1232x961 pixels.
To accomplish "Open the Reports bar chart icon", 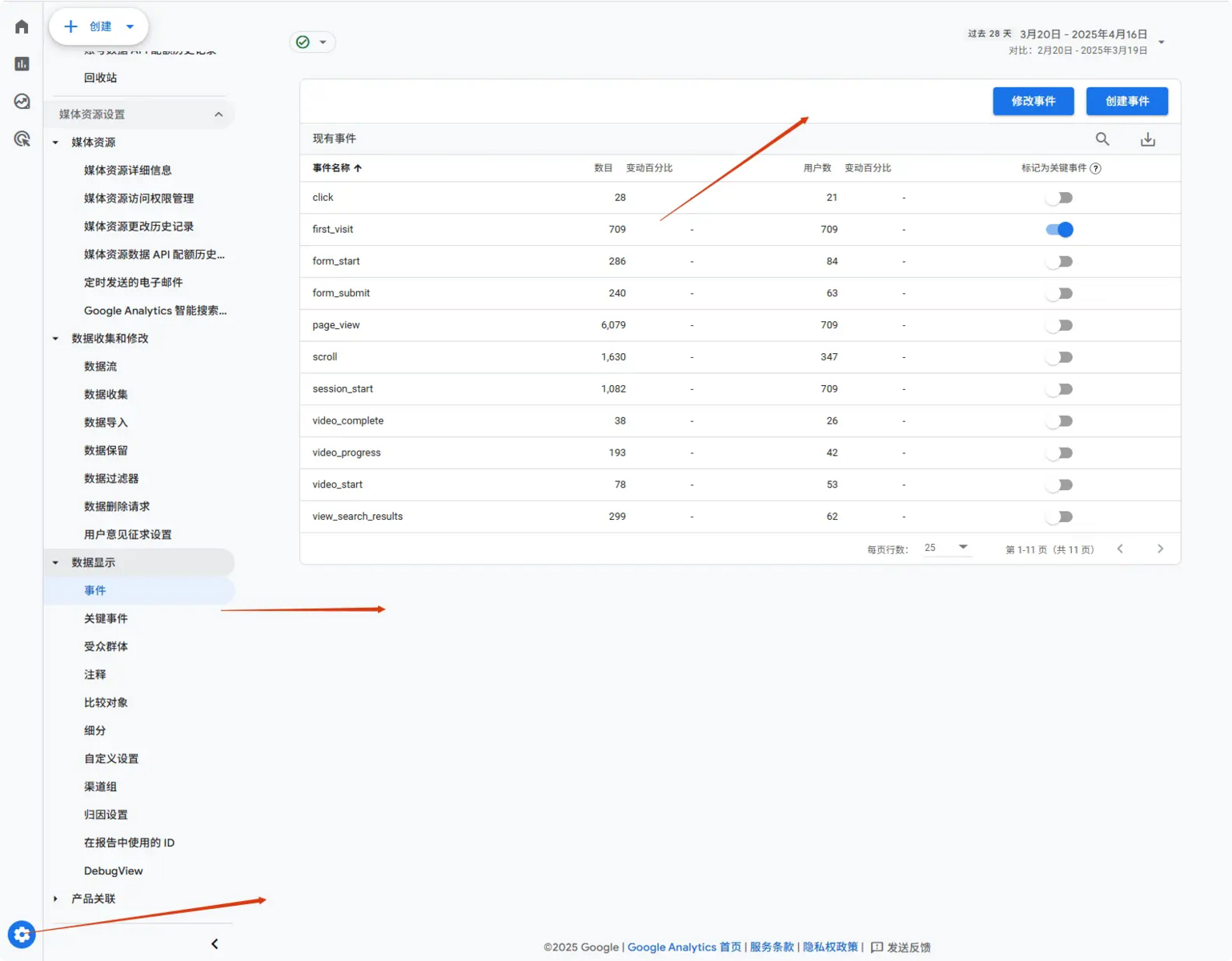I will click(22, 64).
